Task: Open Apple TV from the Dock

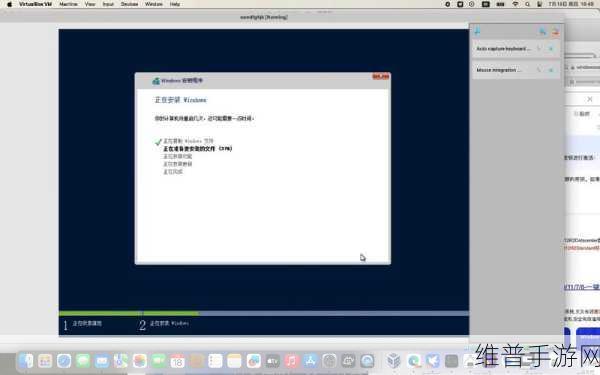Action: tap(272, 360)
